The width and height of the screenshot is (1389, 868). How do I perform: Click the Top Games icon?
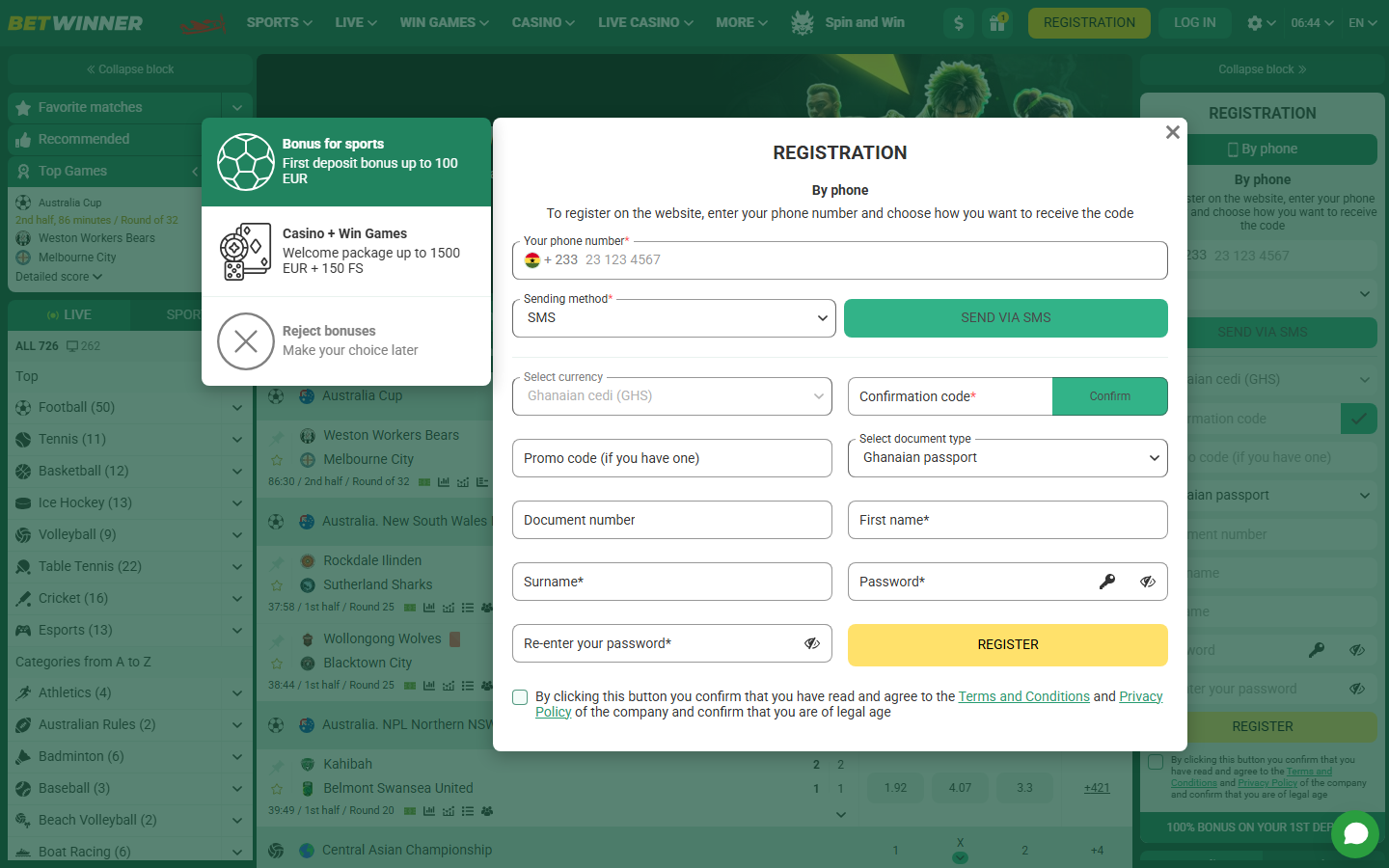coord(23,172)
